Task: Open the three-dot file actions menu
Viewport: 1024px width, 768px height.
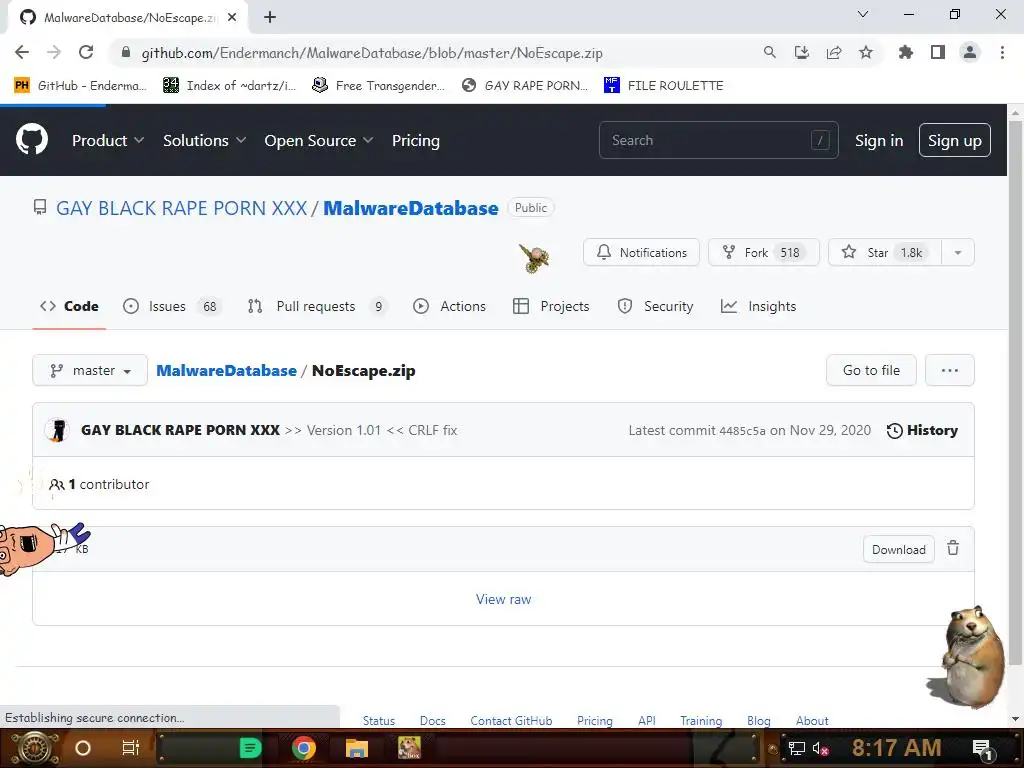Action: click(x=950, y=370)
